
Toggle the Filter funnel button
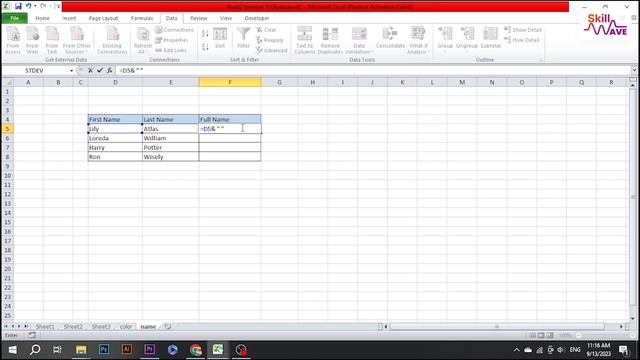coord(243,38)
